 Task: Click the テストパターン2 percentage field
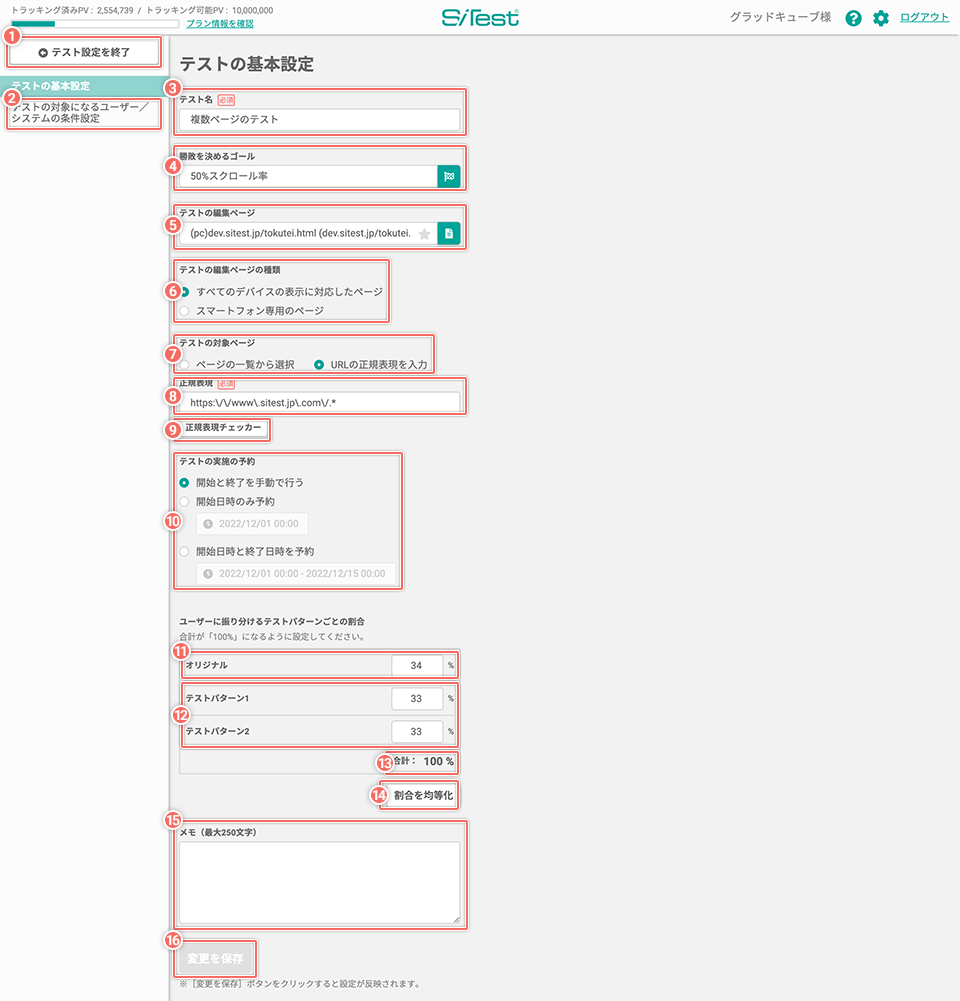[x=417, y=732]
